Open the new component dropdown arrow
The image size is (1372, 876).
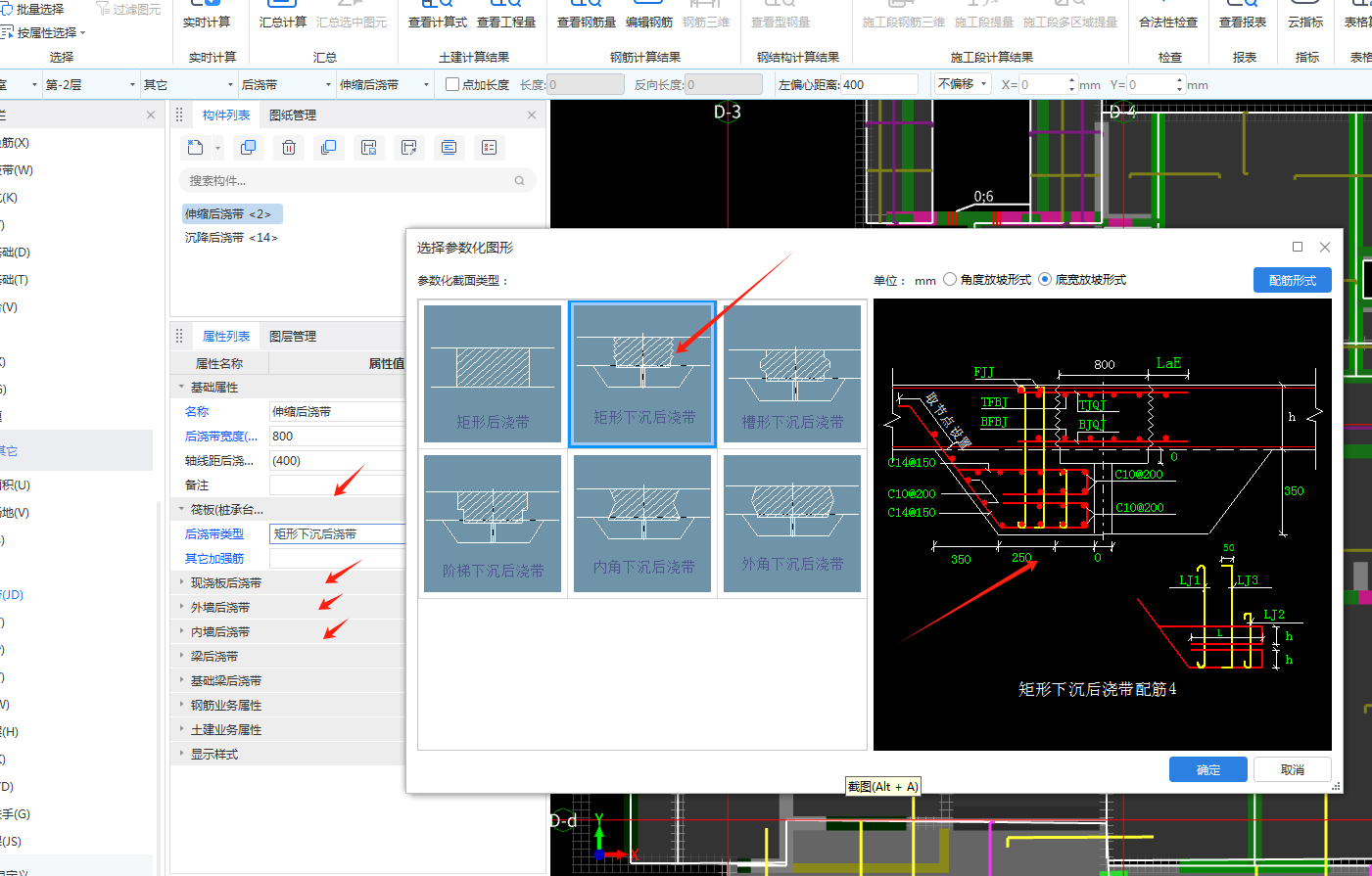point(217,149)
